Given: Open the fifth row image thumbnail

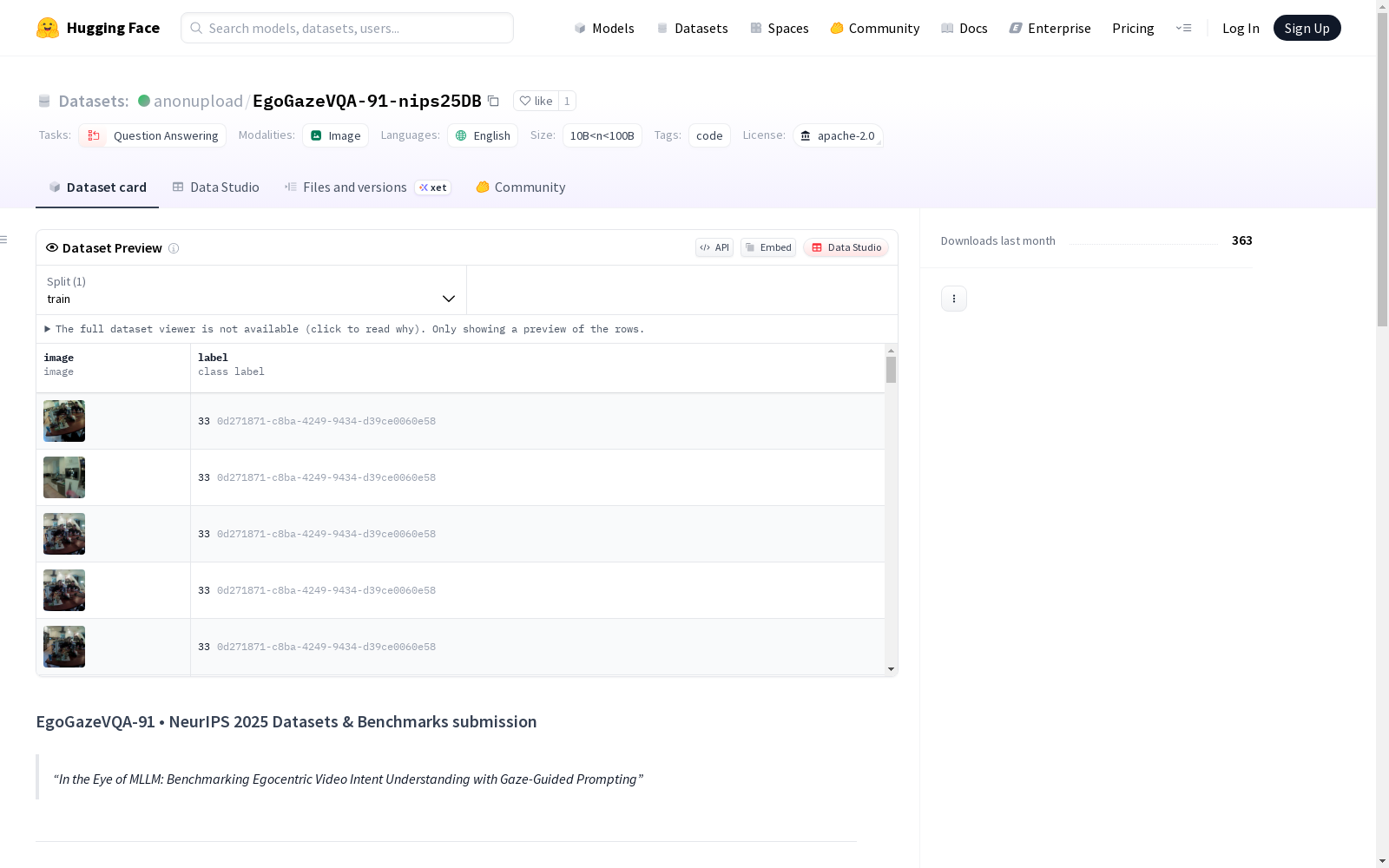Looking at the screenshot, I should (64, 647).
